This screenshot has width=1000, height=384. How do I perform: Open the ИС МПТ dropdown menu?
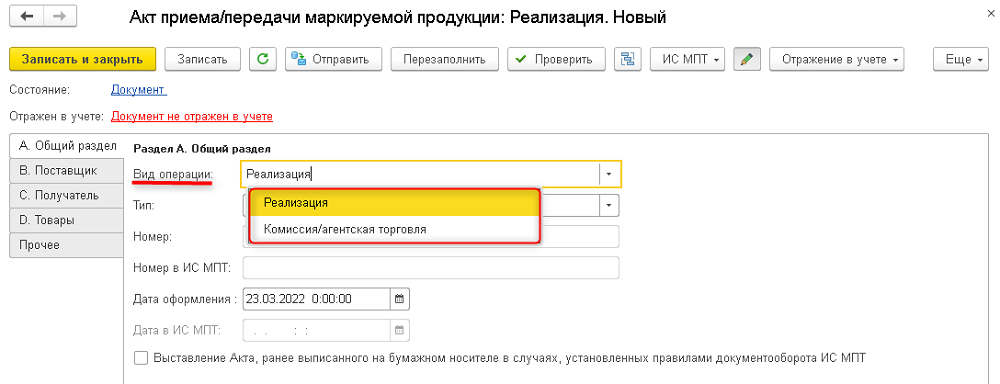688,59
